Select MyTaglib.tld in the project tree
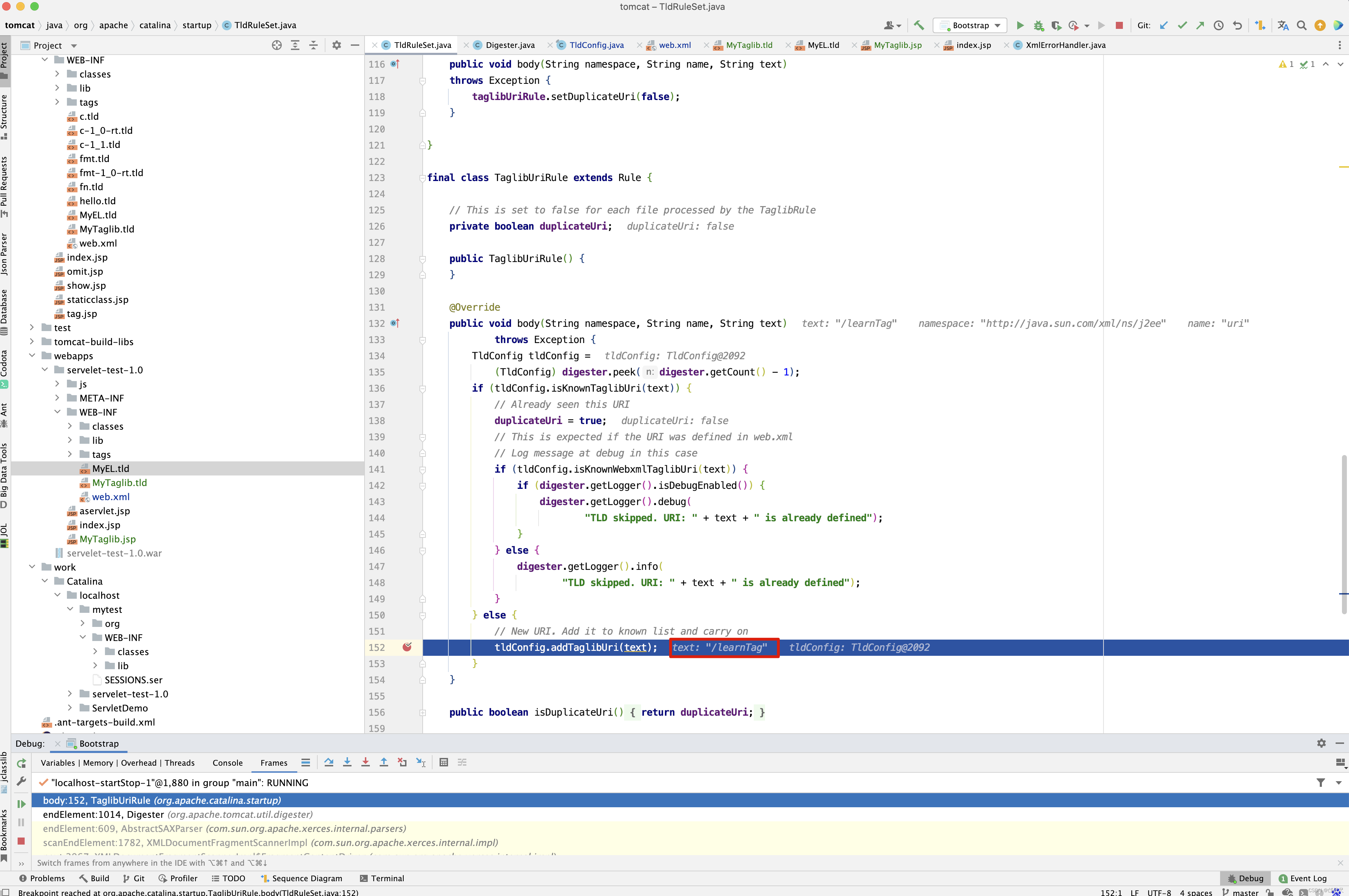This screenshot has width=1349, height=896. (x=119, y=482)
